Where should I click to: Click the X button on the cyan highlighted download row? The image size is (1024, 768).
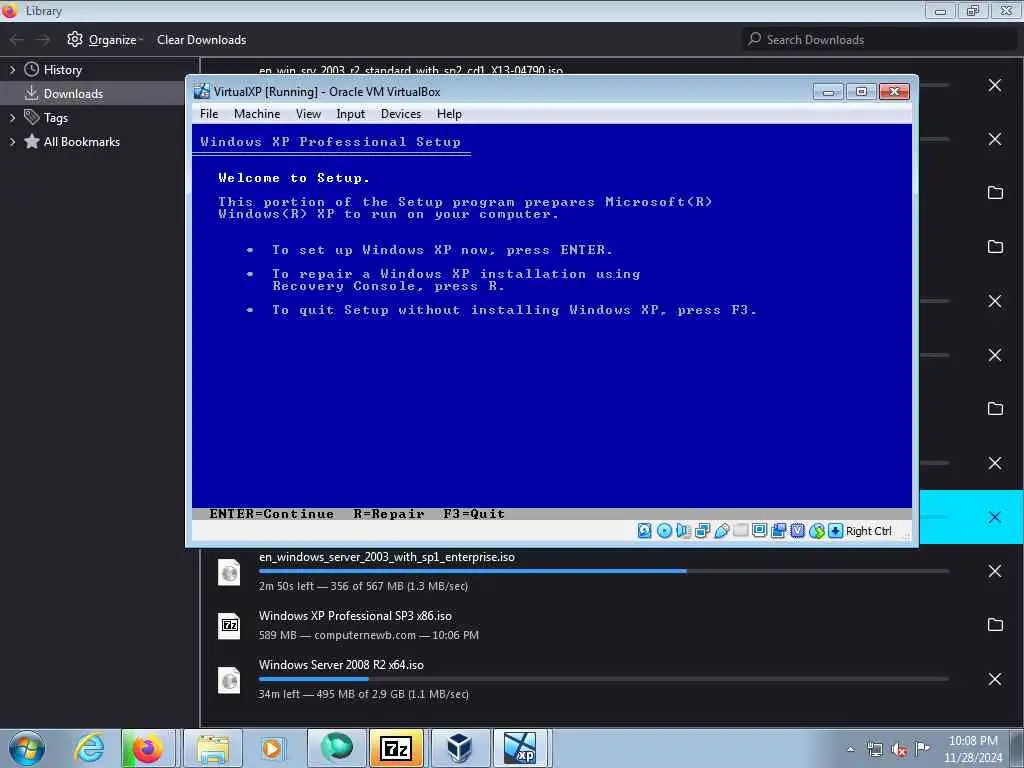(x=995, y=517)
